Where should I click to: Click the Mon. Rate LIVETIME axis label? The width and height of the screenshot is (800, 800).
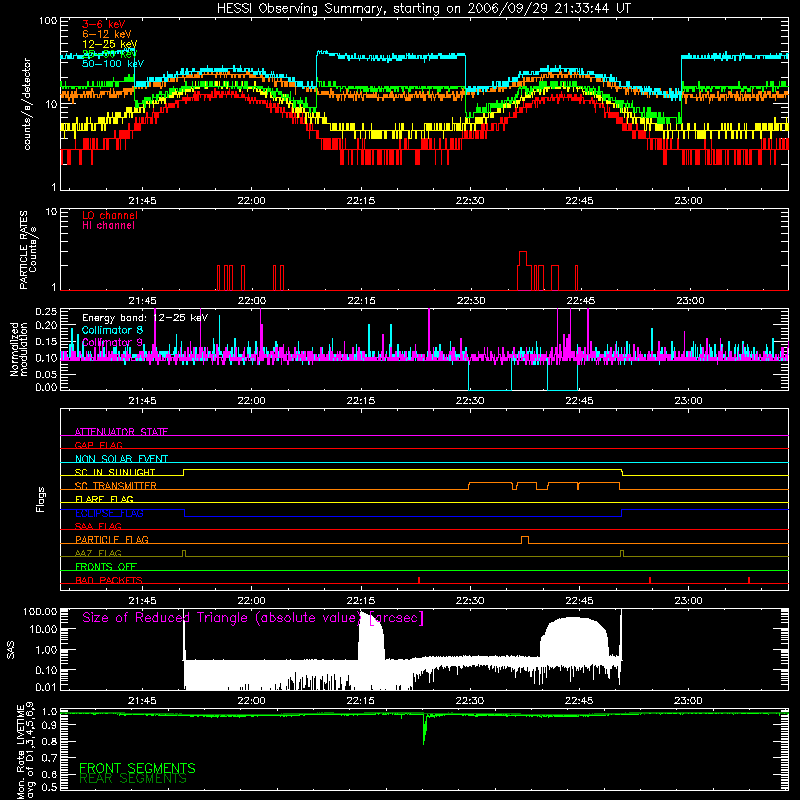26,750
